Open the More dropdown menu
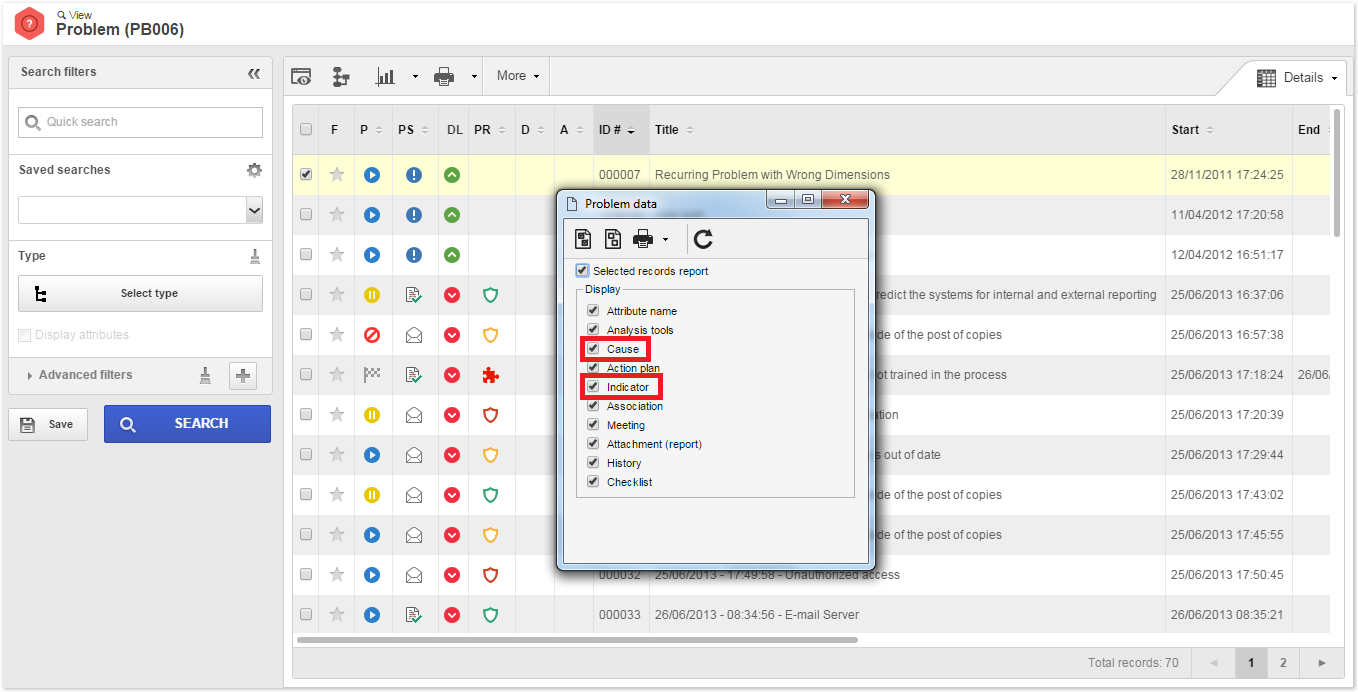The height and width of the screenshot is (692, 1358). click(x=518, y=76)
